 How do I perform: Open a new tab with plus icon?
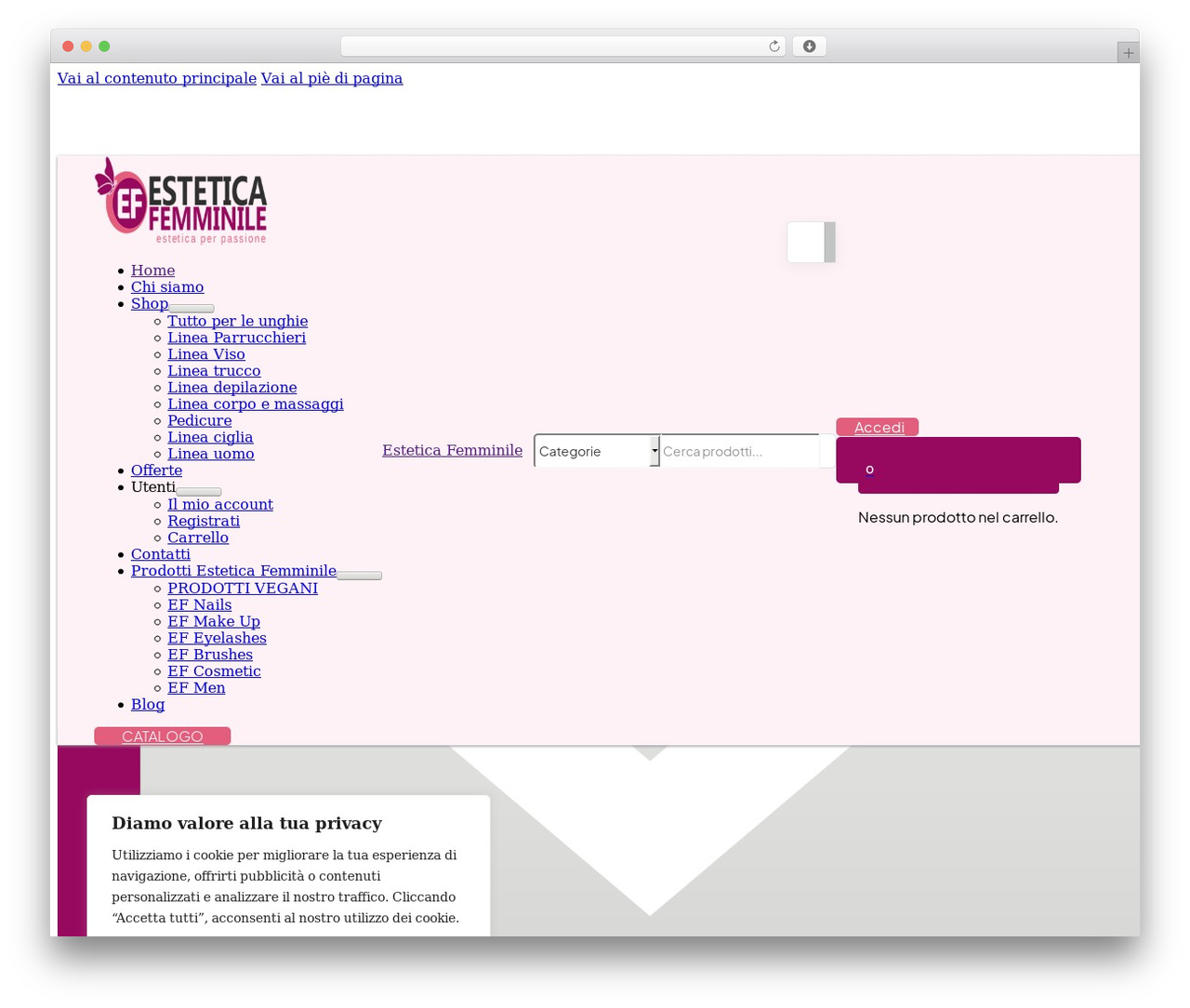[1128, 53]
